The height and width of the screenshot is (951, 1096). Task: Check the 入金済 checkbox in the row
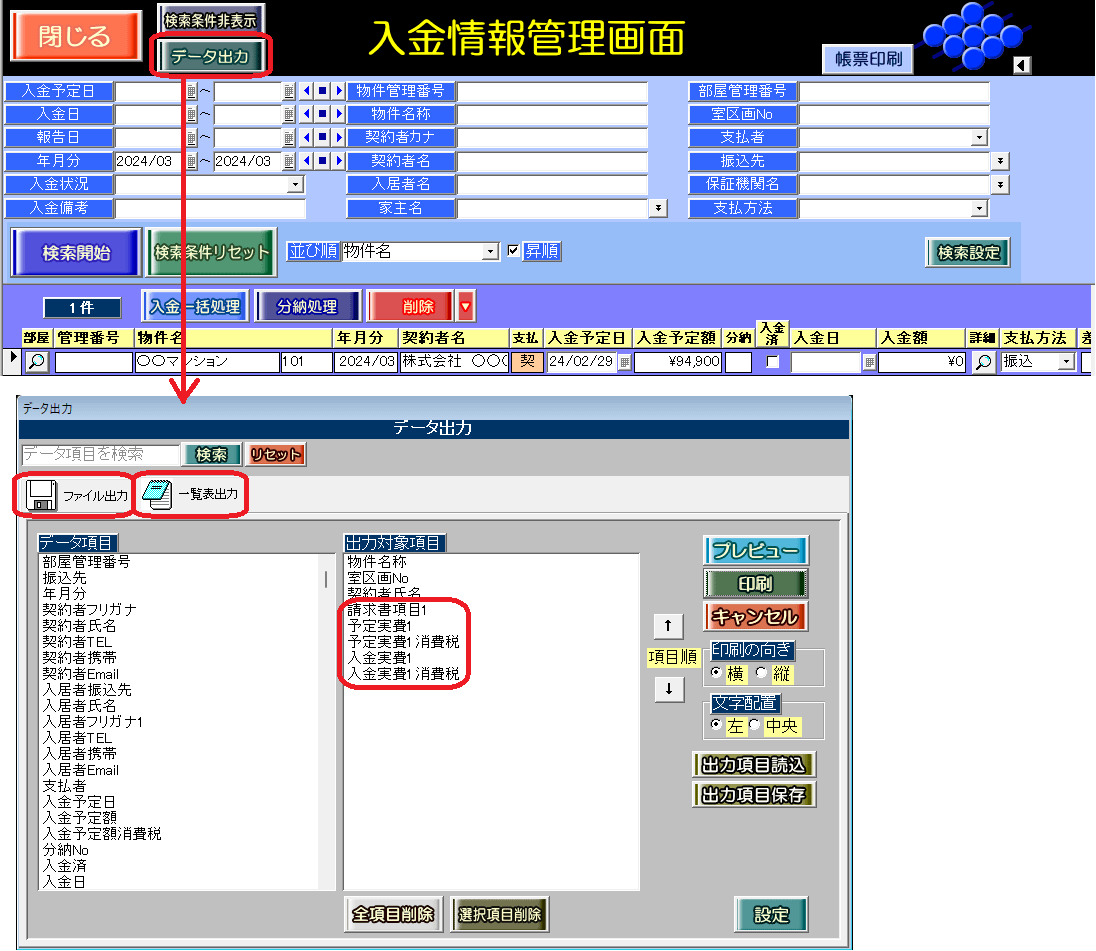tap(771, 362)
